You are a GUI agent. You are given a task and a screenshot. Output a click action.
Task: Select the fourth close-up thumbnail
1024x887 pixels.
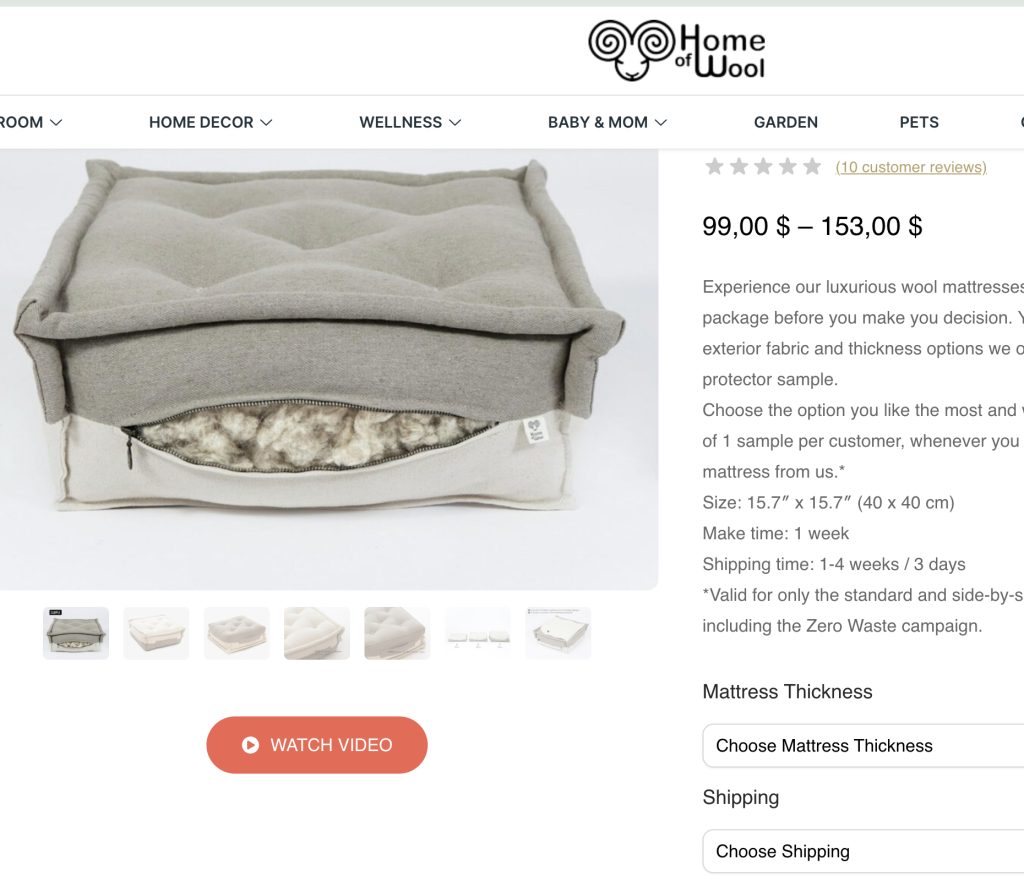coord(317,633)
